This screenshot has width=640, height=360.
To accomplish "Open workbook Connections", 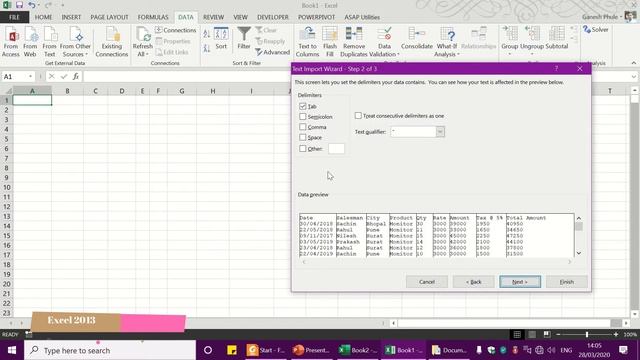I will [176, 30].
